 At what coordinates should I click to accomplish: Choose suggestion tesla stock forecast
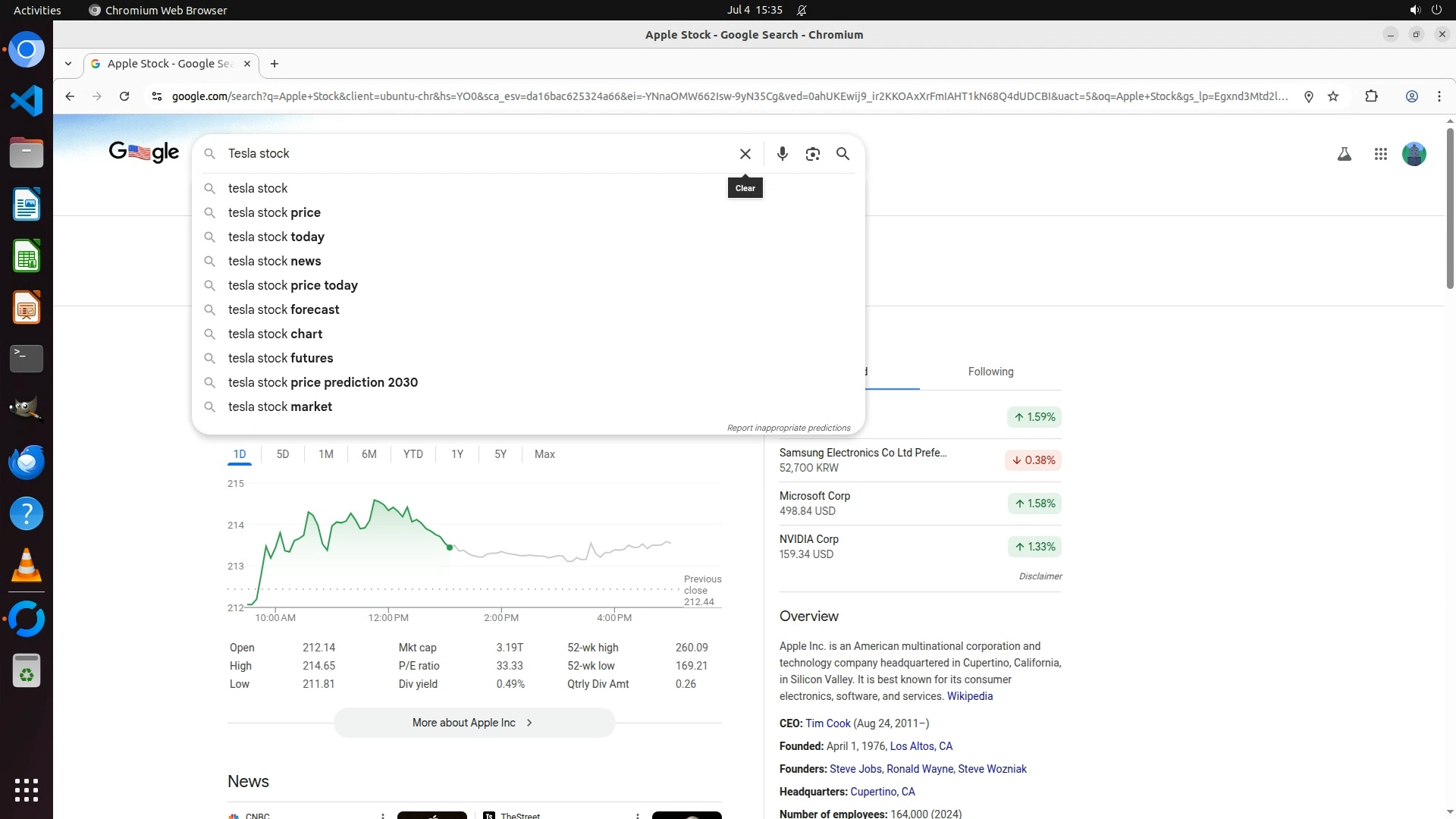(284, 309)
